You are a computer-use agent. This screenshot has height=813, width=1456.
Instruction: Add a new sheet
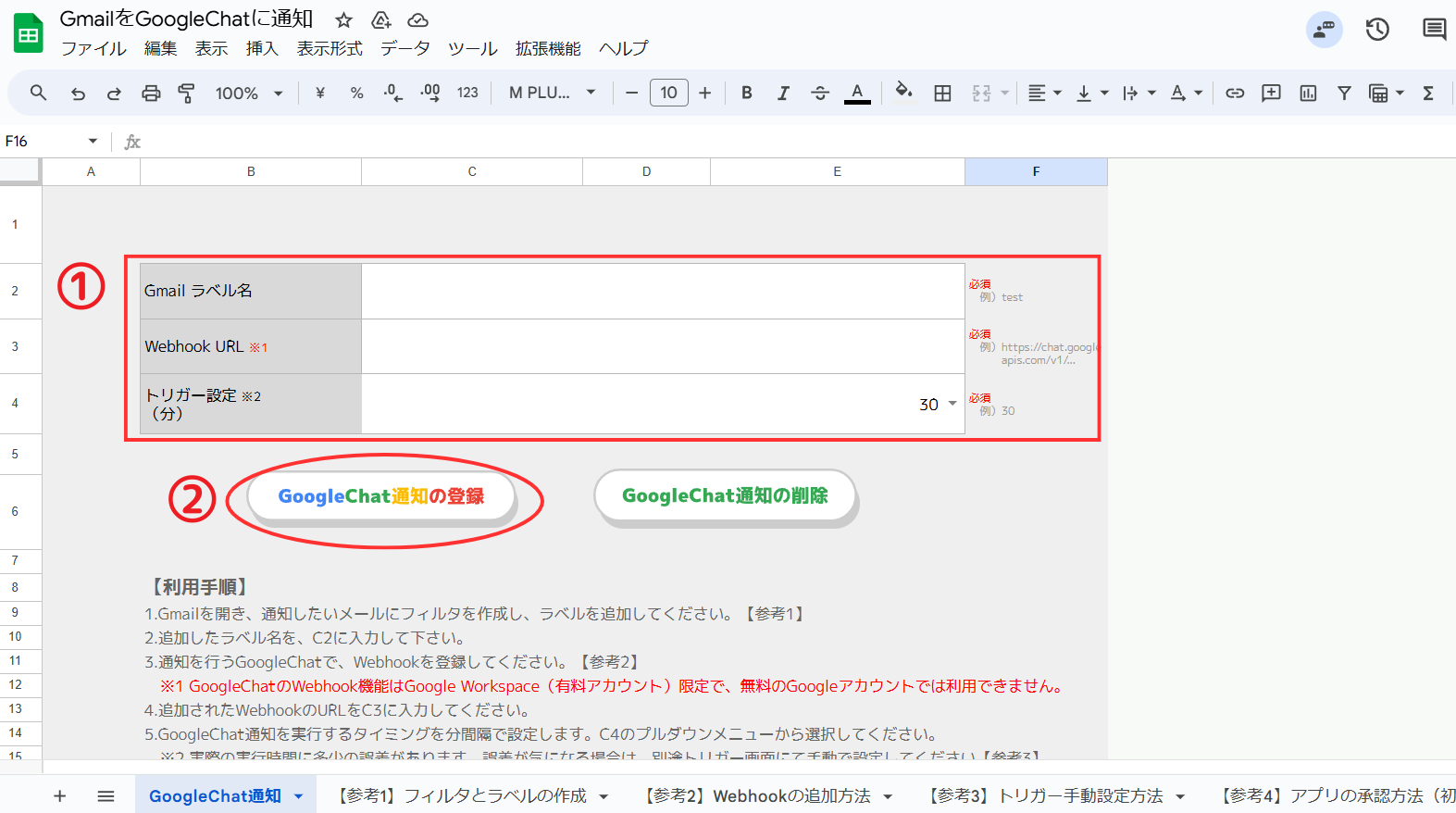[59, 795]
